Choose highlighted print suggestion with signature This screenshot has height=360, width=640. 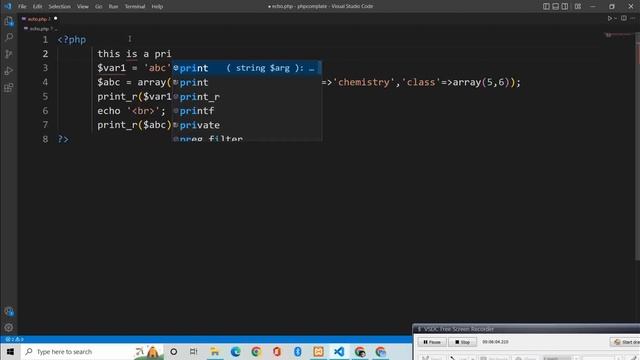247,68
